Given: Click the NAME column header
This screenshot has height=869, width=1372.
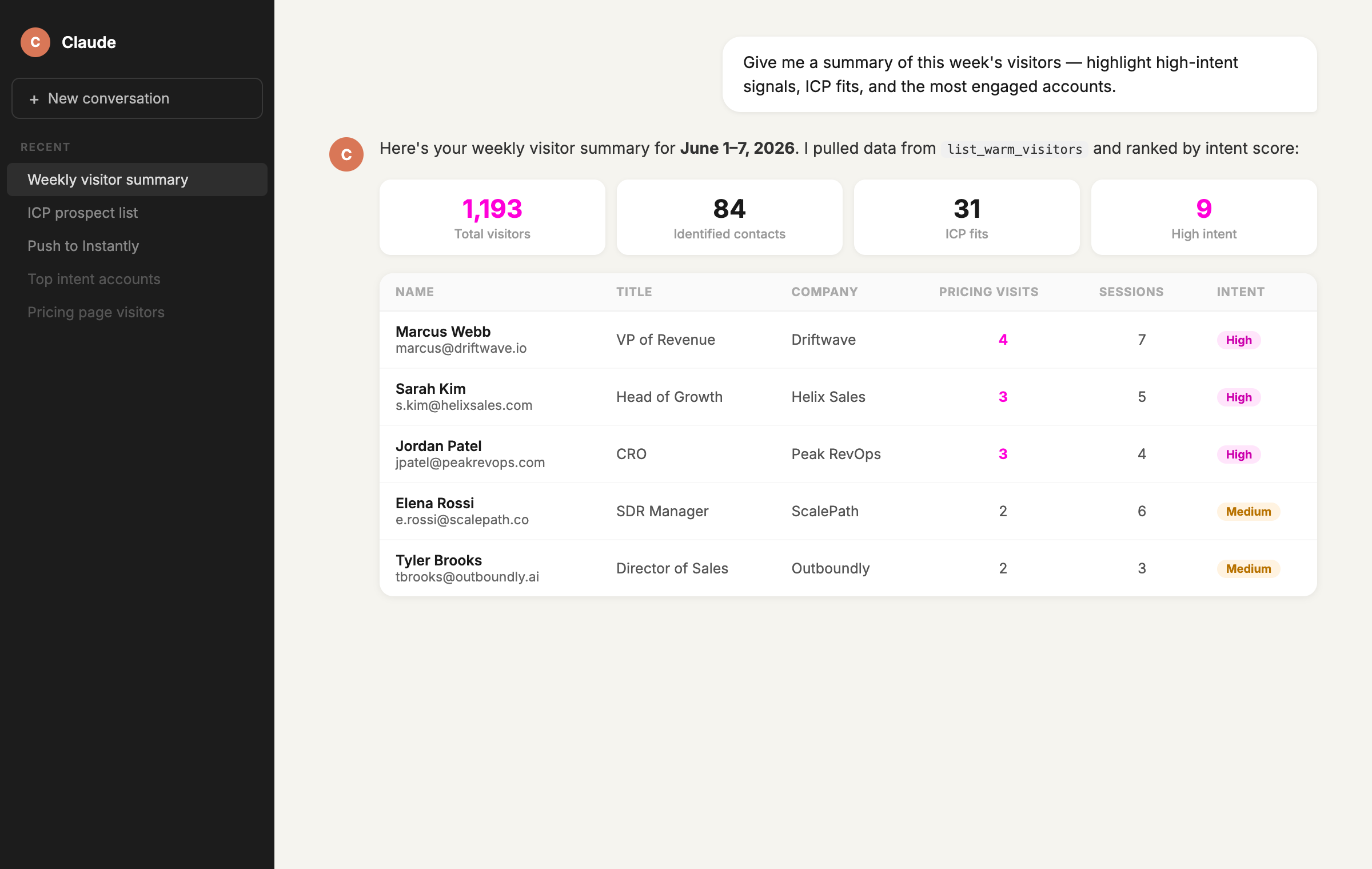Looking at the screenshot, I should (x=414, y=292).
